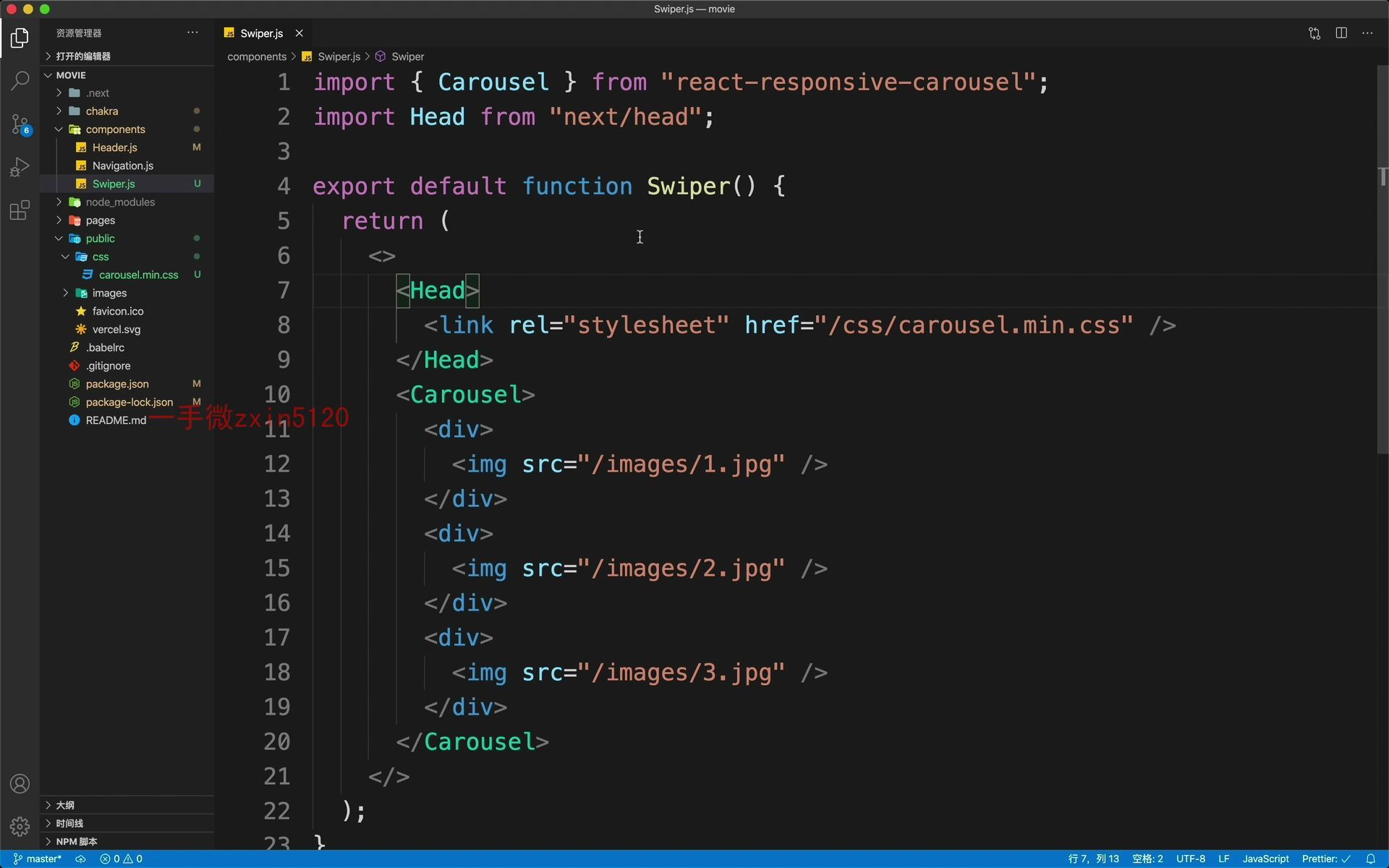Select Swiper.js in the file tree

[x=127, y=184]
